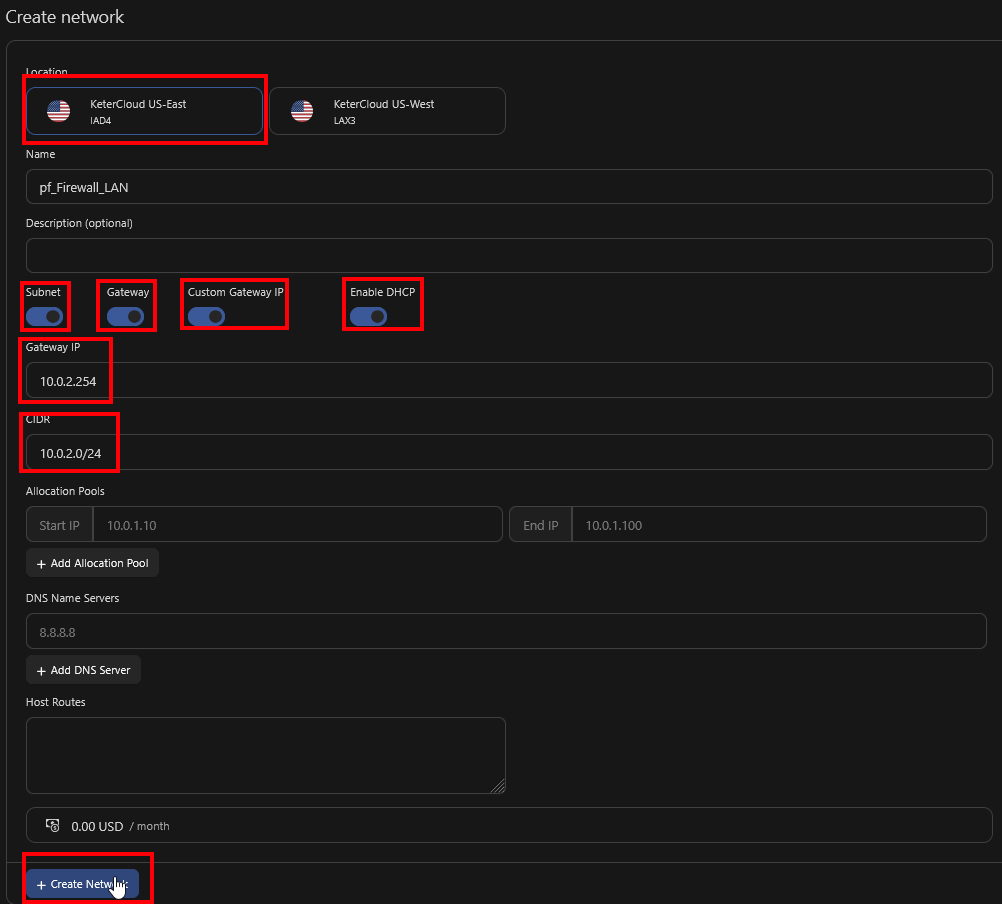Disable the Subnet toggle
This screenshot has height=904, width=1002.
(45, 315)
